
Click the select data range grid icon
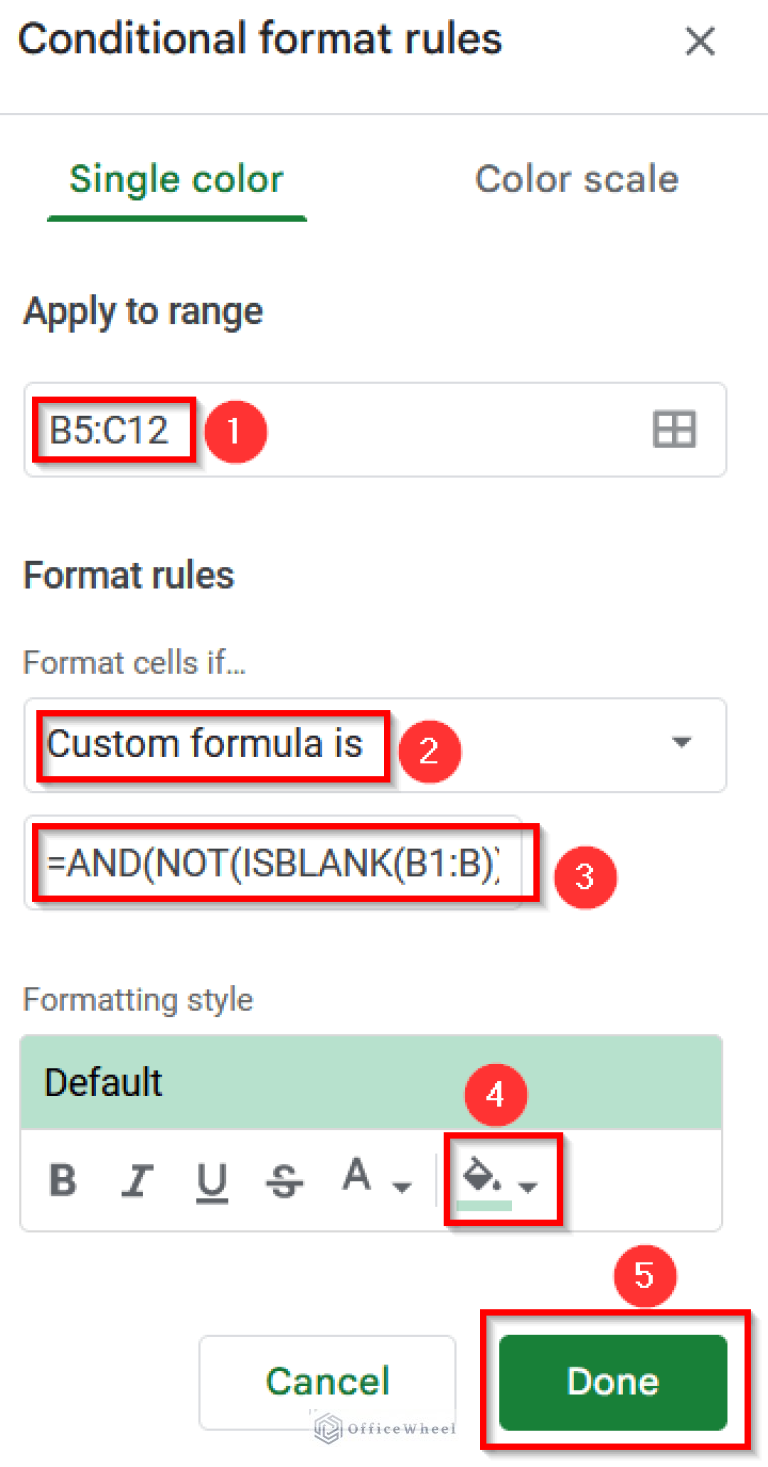[x=674, y=430]
